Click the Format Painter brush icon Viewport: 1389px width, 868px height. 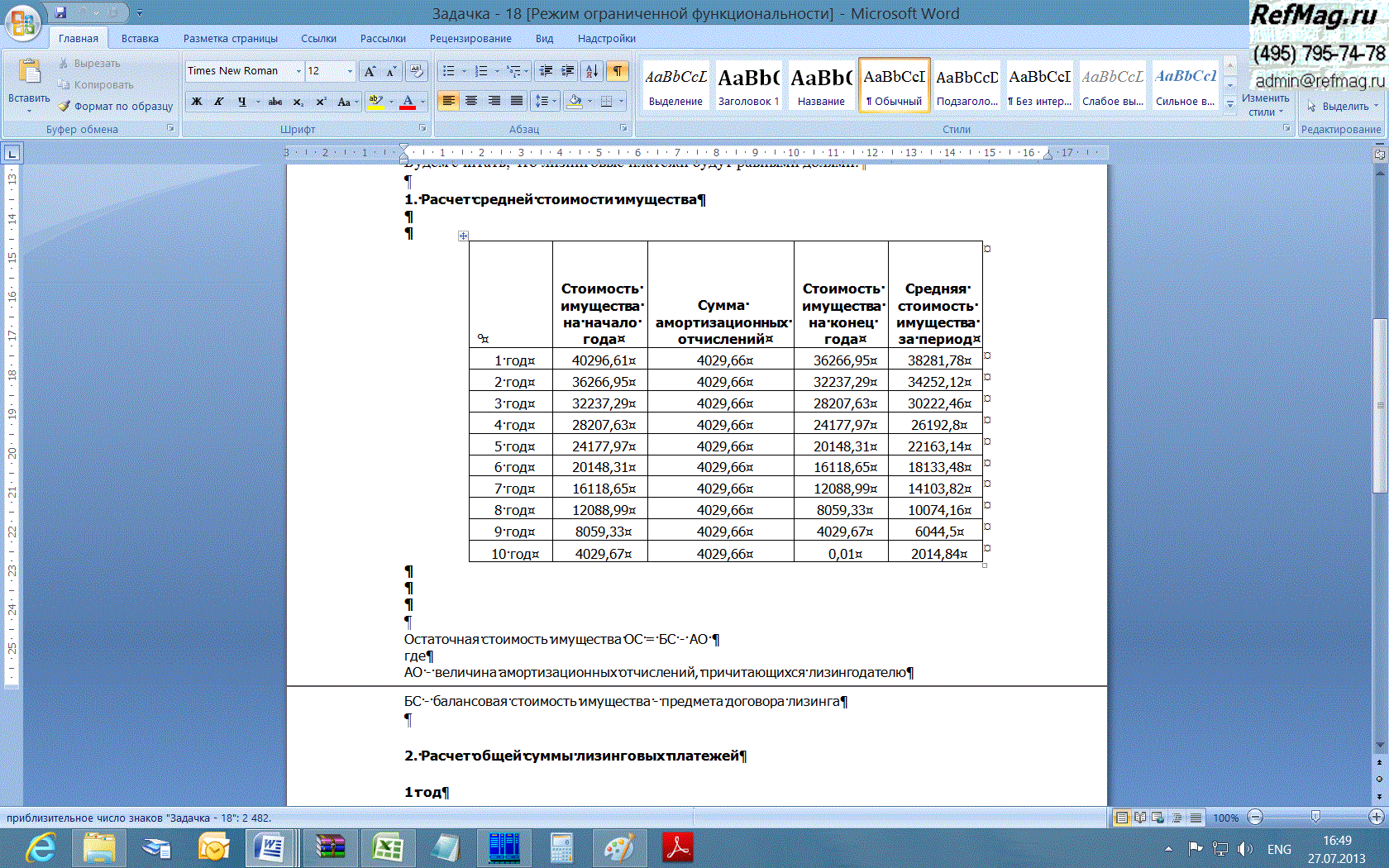[x=64, y=106]
